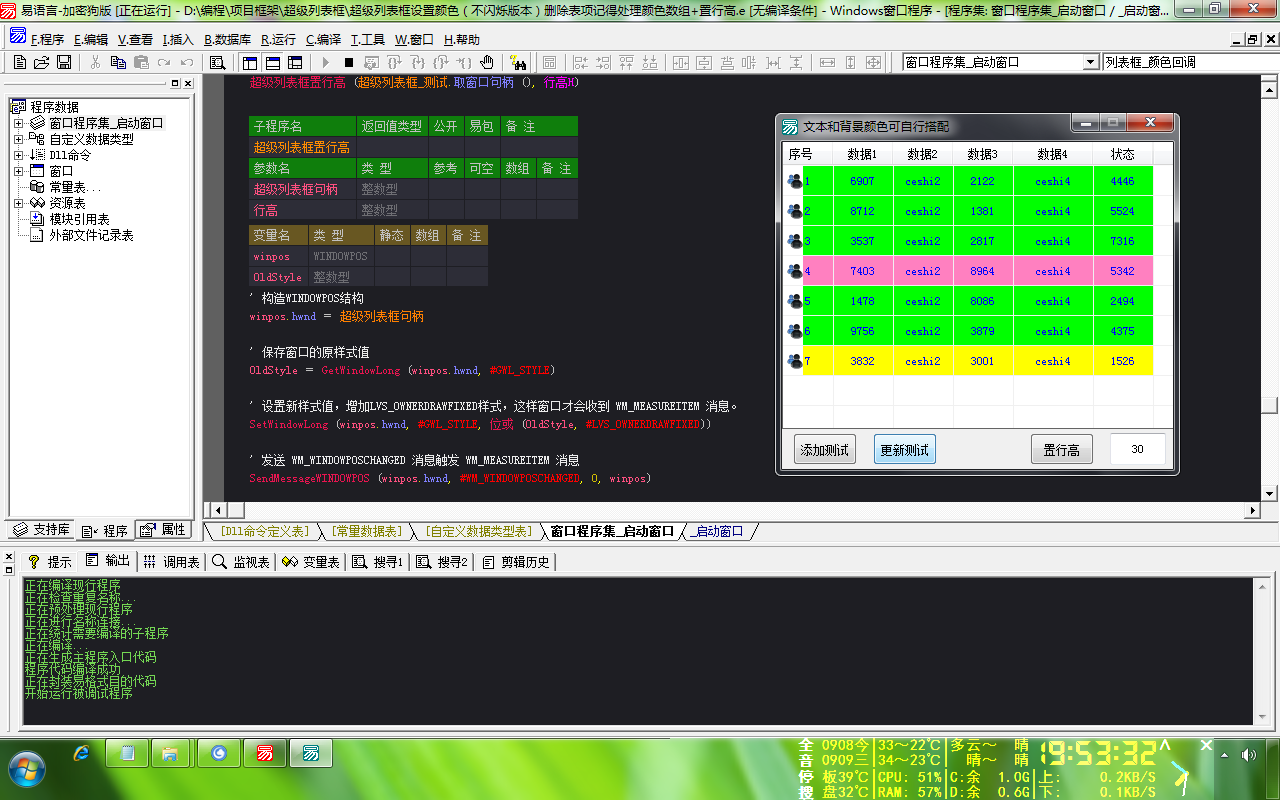Click the row height input field showing 30
Viewport: 1280px width, 800px height.
1137,450
